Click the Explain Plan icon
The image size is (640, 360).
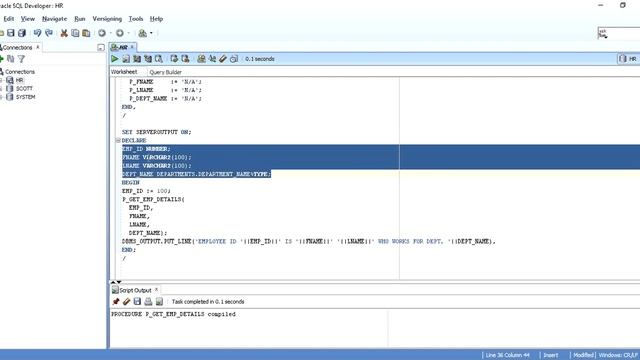tap(137, 59)
